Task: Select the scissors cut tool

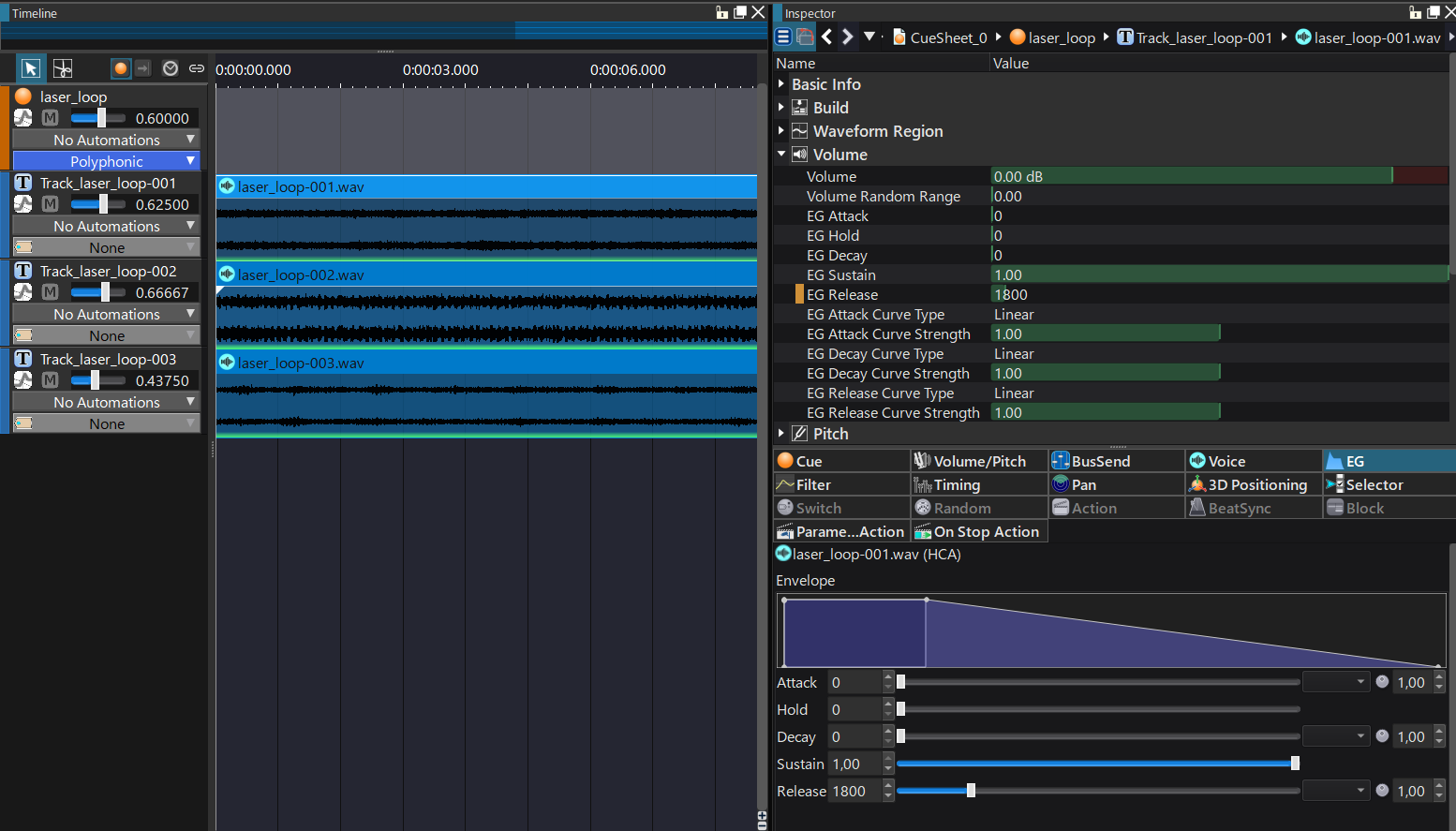Action: tap(63, 68)
